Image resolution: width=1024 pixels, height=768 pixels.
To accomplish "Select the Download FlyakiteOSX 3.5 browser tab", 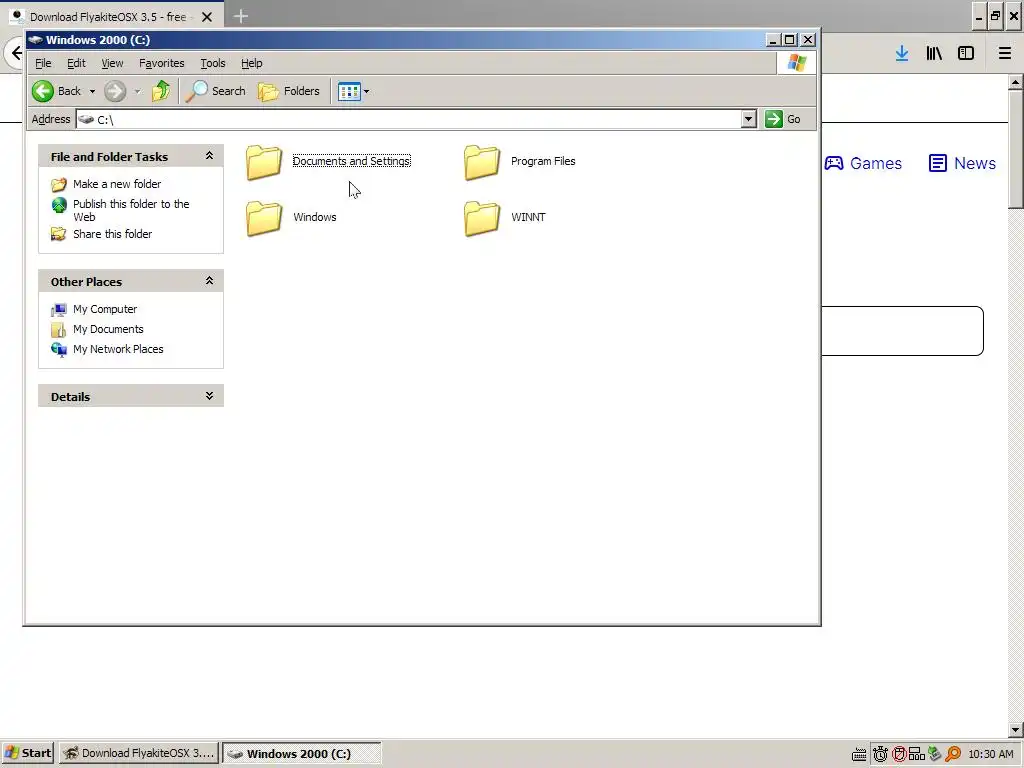I will point(108,17).
